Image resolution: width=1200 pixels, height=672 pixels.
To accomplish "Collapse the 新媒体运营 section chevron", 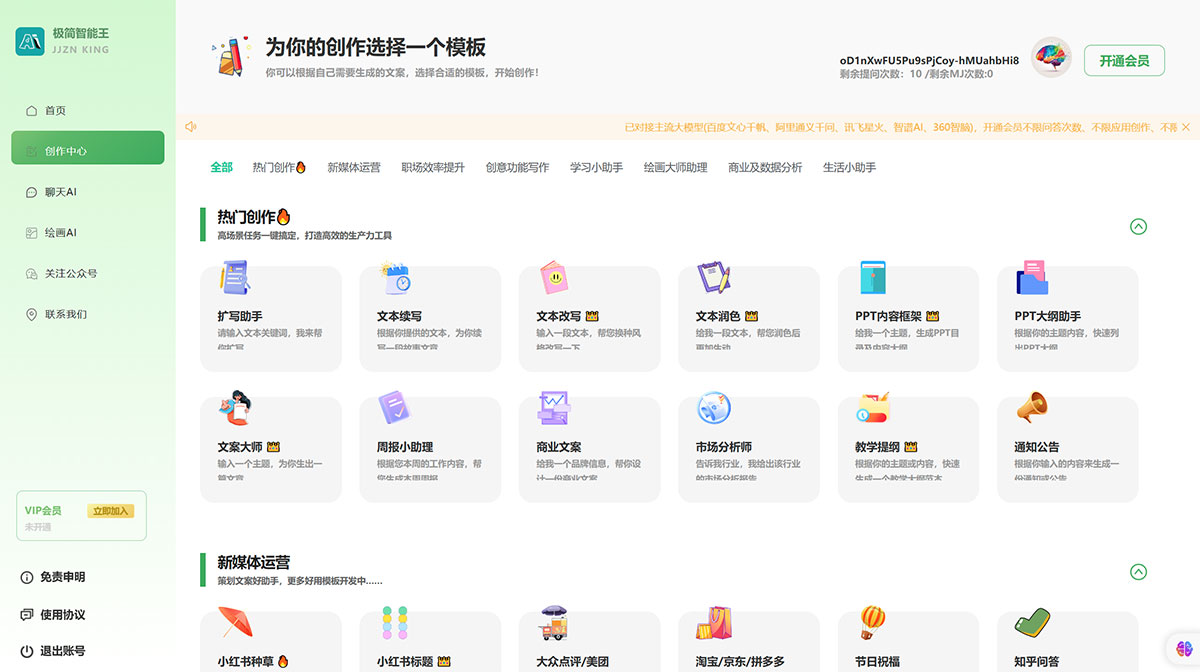I will pyautogui.click(x=1138, y=572).
